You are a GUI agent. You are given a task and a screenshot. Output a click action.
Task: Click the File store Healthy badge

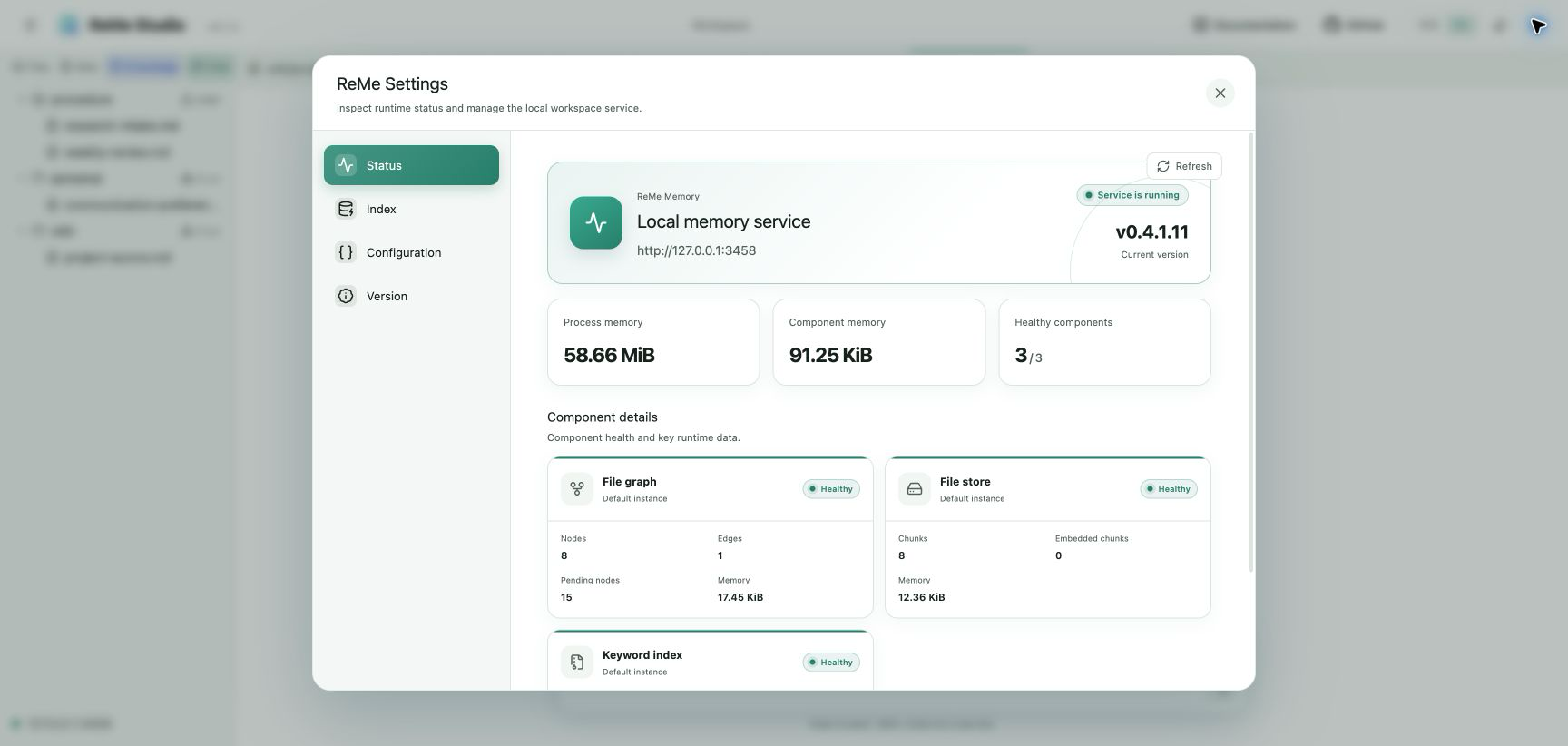click(x=1169, y=489)
